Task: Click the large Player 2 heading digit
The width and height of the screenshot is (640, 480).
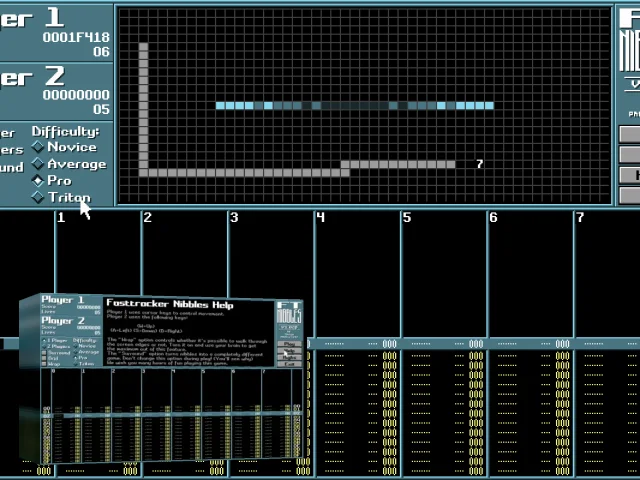Action: tap(54, 76)
